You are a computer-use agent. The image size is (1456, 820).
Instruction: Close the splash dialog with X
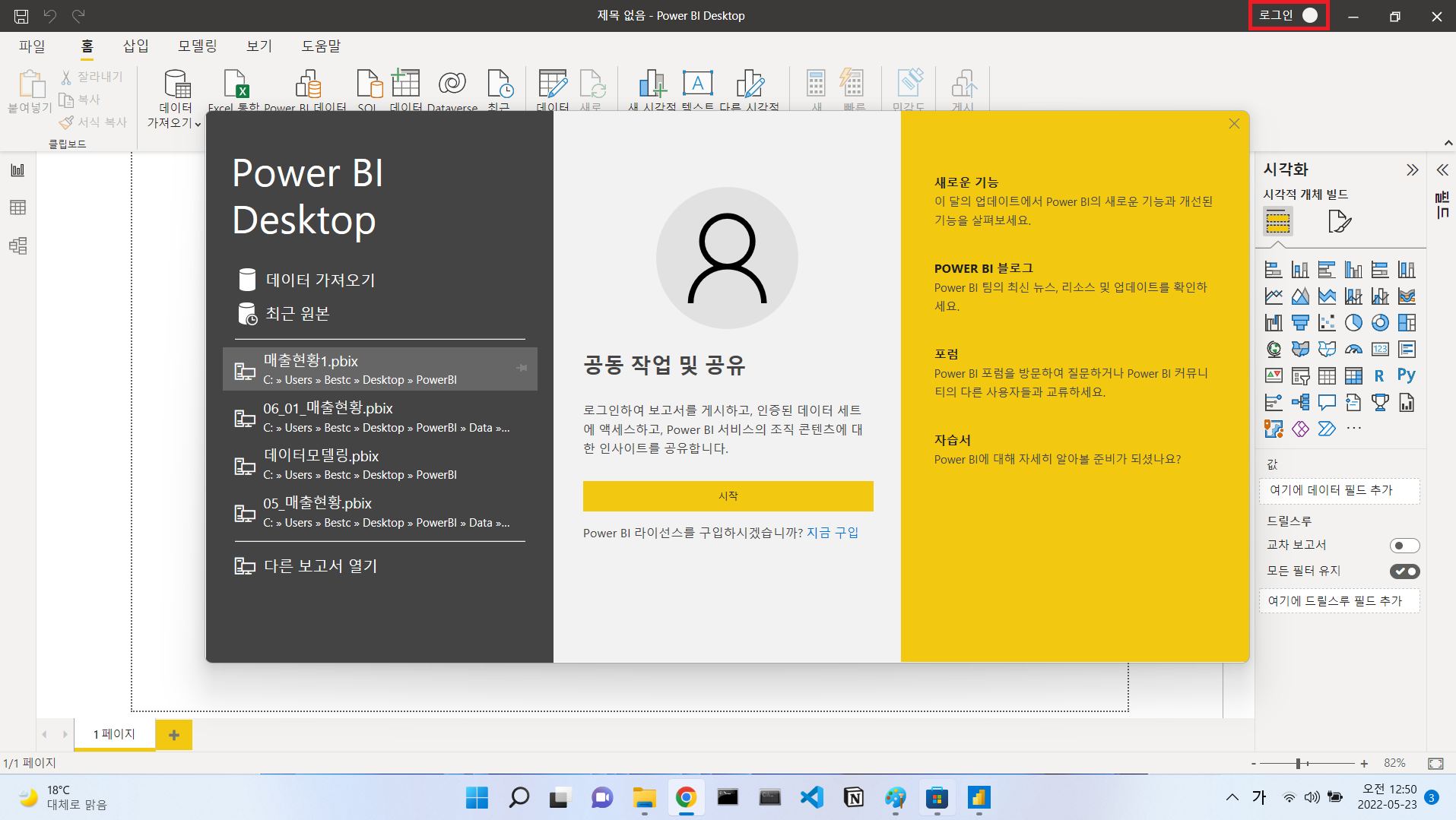(1234, 124)
